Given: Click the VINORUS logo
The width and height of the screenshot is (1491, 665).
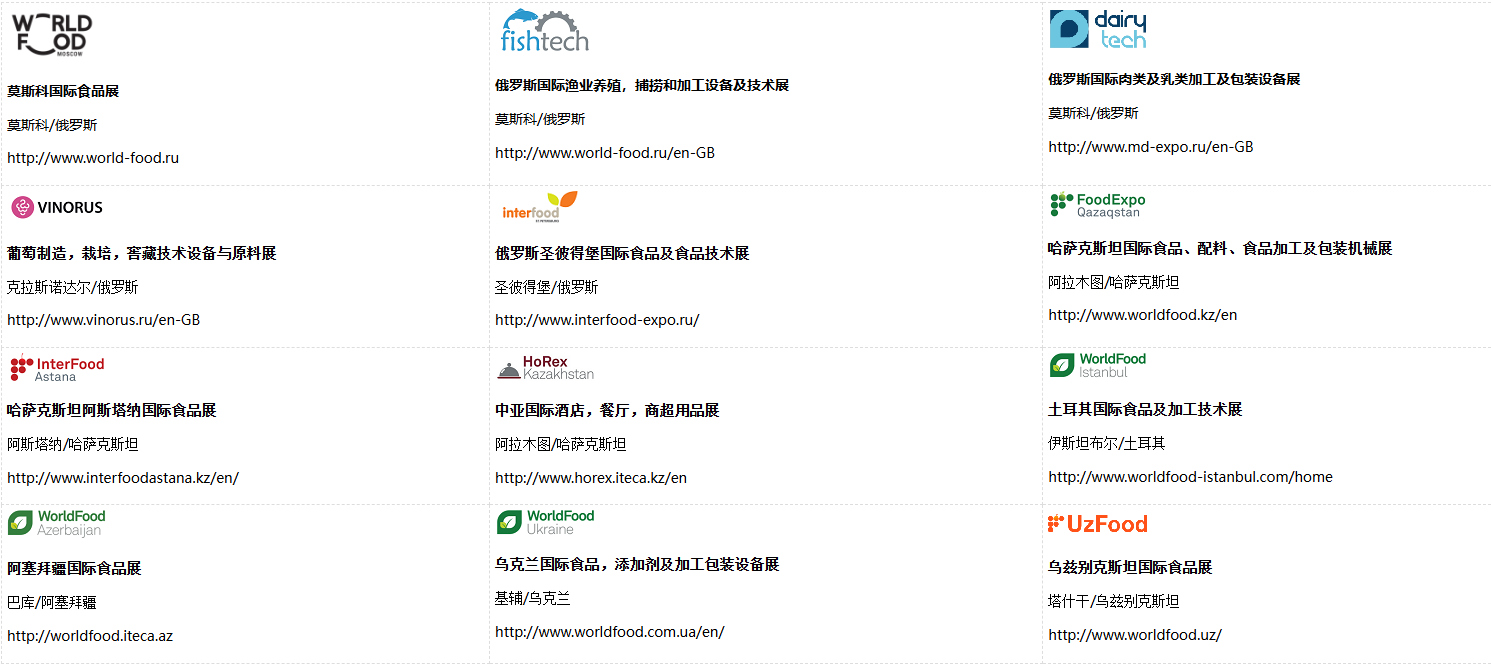Looking at the screenshot, I should click(x=57, y=207).
